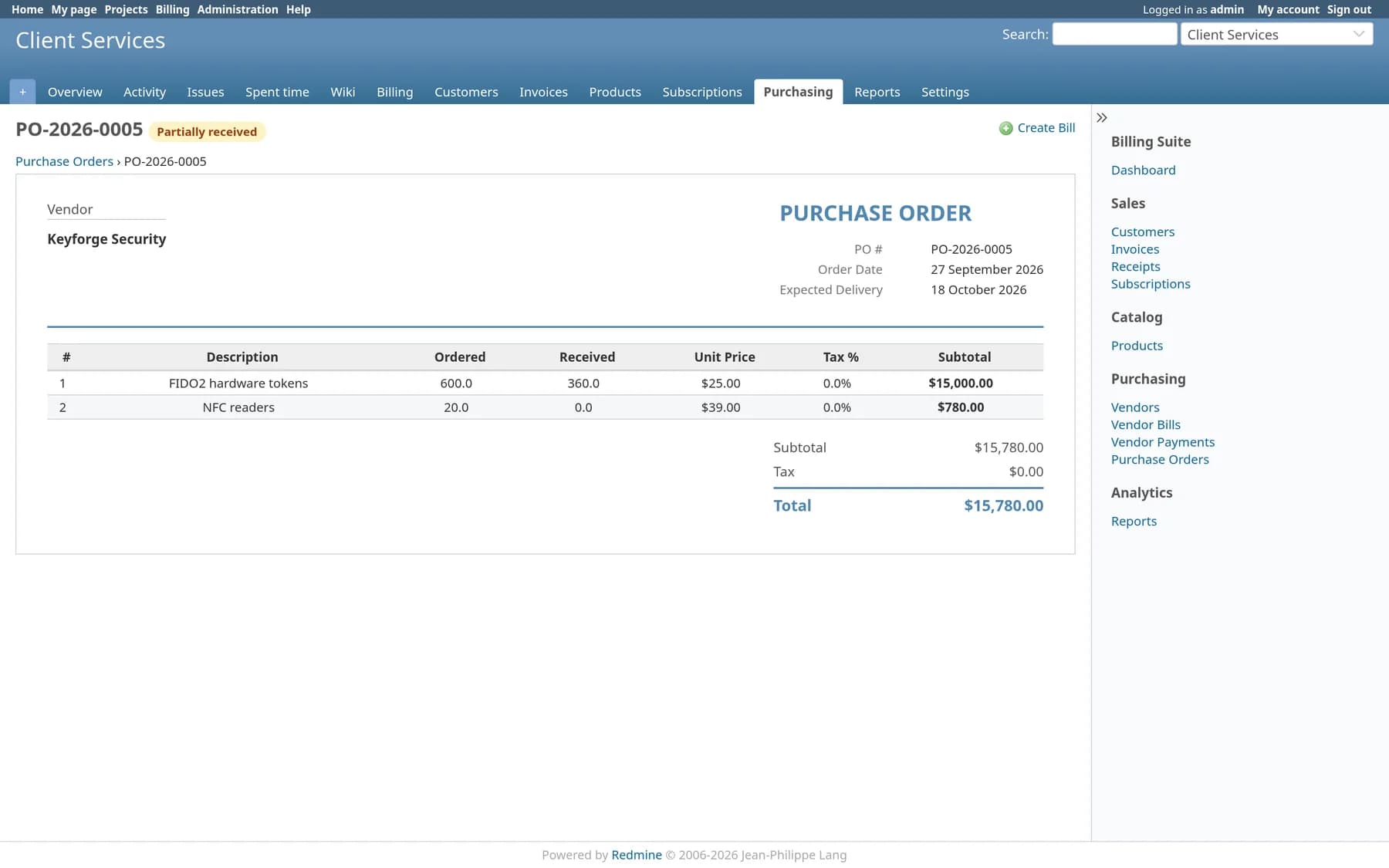Open the Customers tab

pos(466,92)
